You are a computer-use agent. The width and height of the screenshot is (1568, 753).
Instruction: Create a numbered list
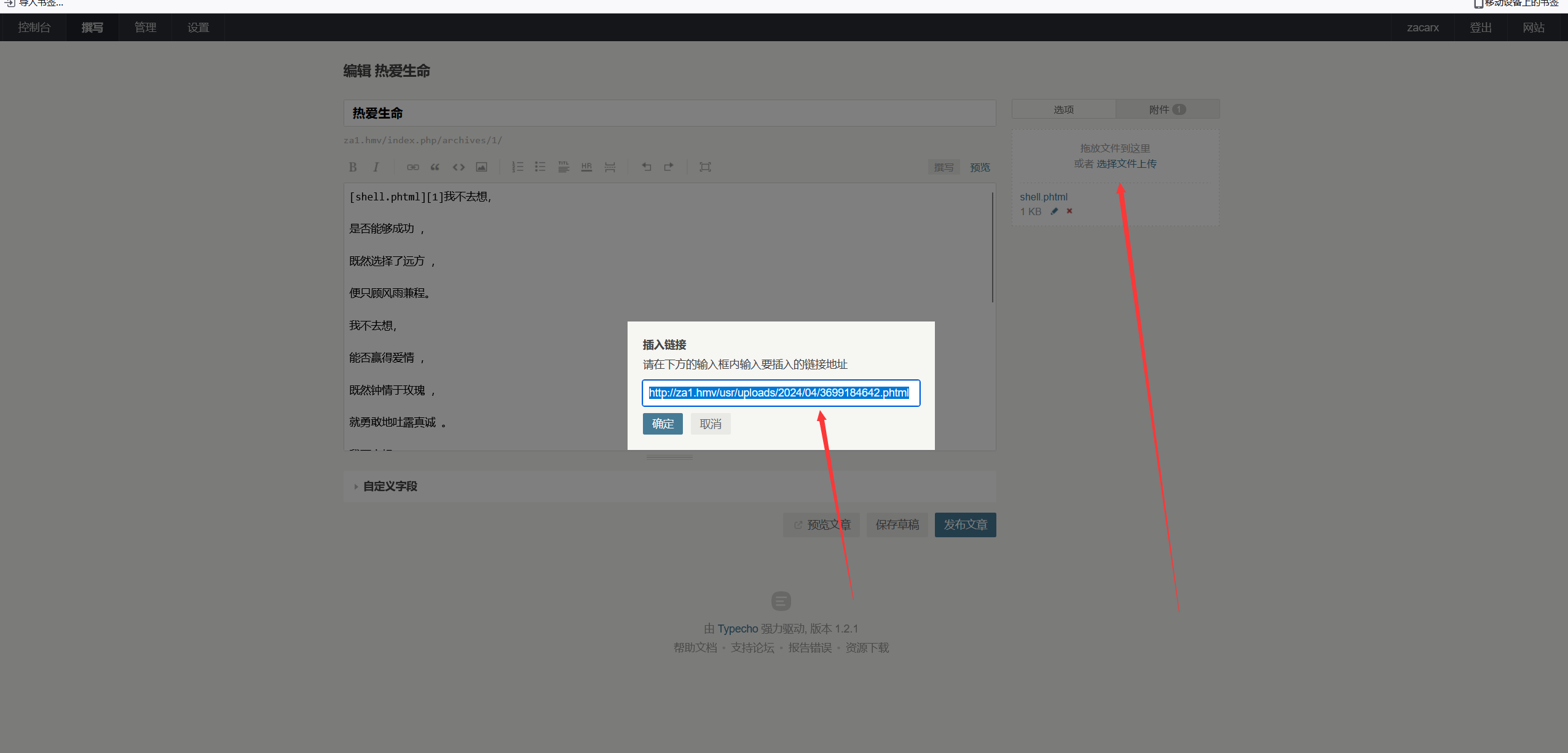click(518, 167)
